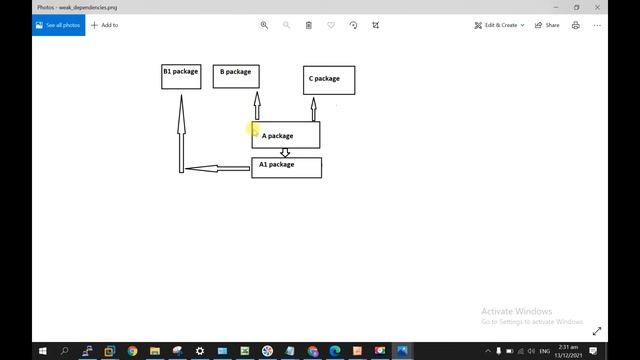Minimize the Photos window
The image size is (640, 360).
click(x=556, y=7)
